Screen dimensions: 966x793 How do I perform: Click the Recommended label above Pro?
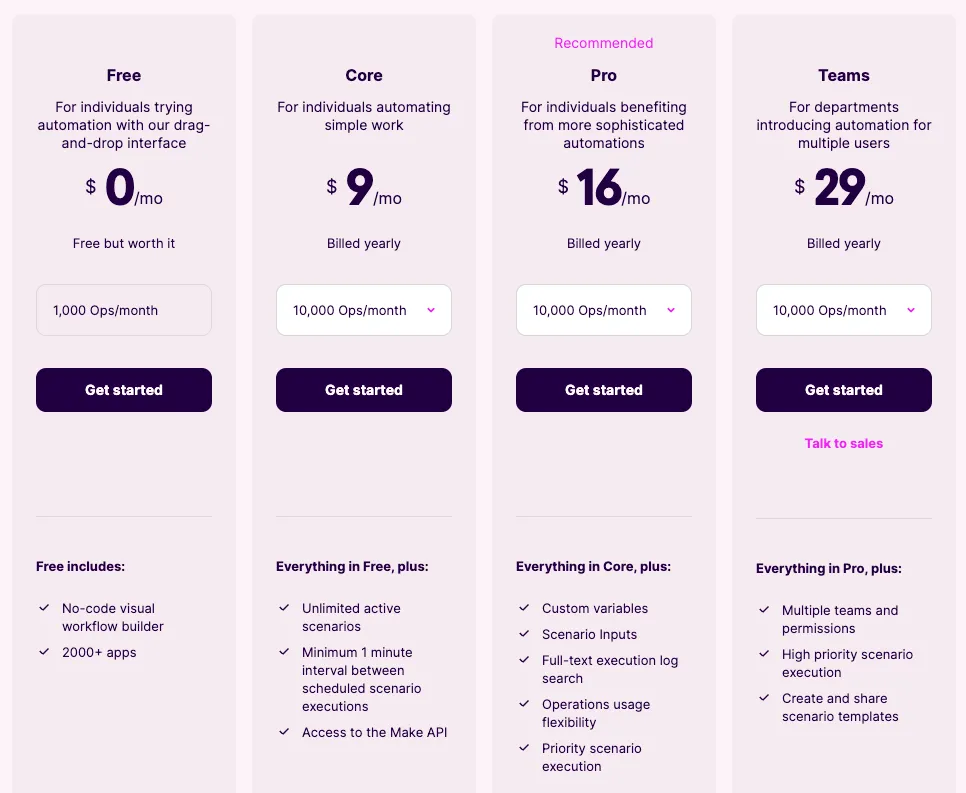tap(604, 43)
